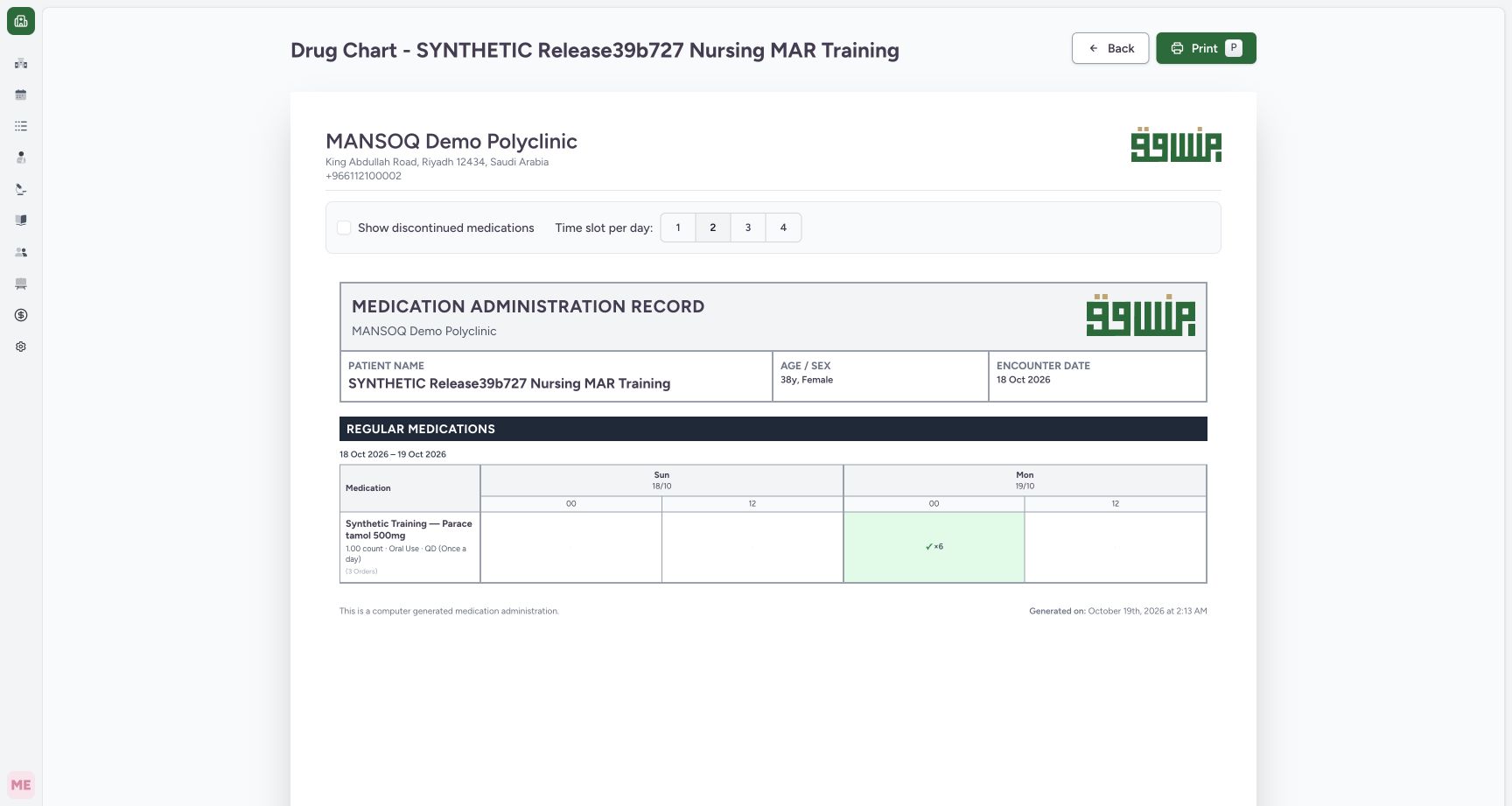Set time slot per day to 2

click(x=713, y=228)
